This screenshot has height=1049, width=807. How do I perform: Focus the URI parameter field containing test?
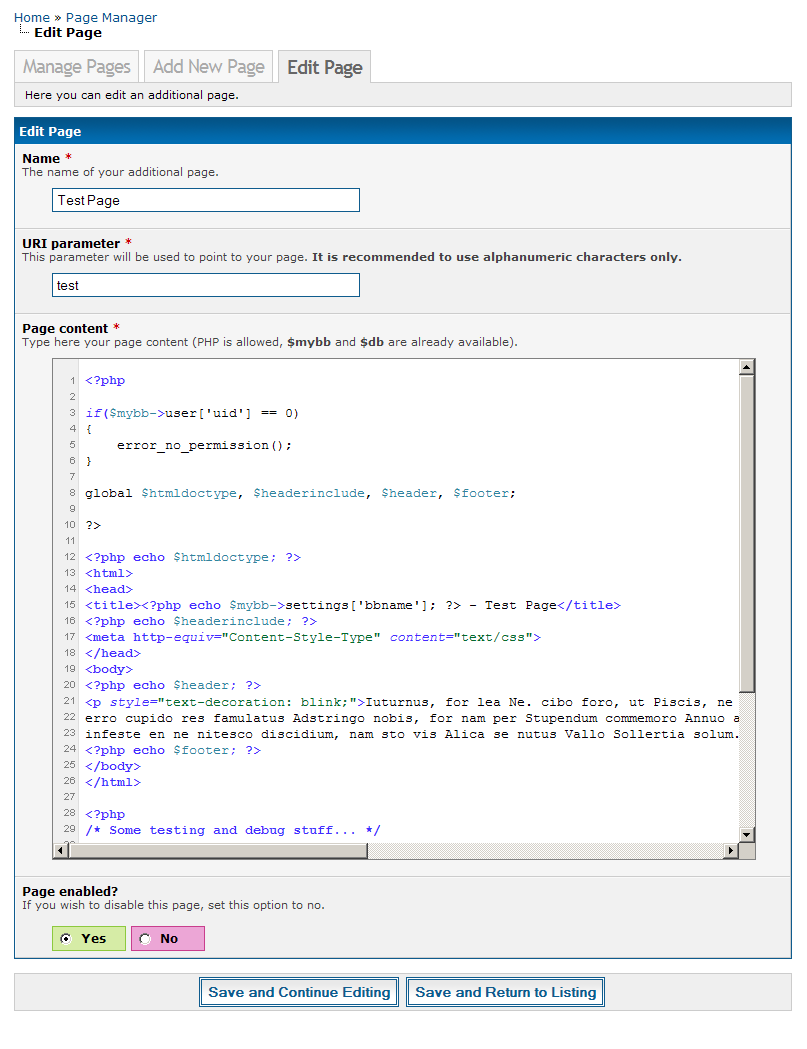pos(205,285)
